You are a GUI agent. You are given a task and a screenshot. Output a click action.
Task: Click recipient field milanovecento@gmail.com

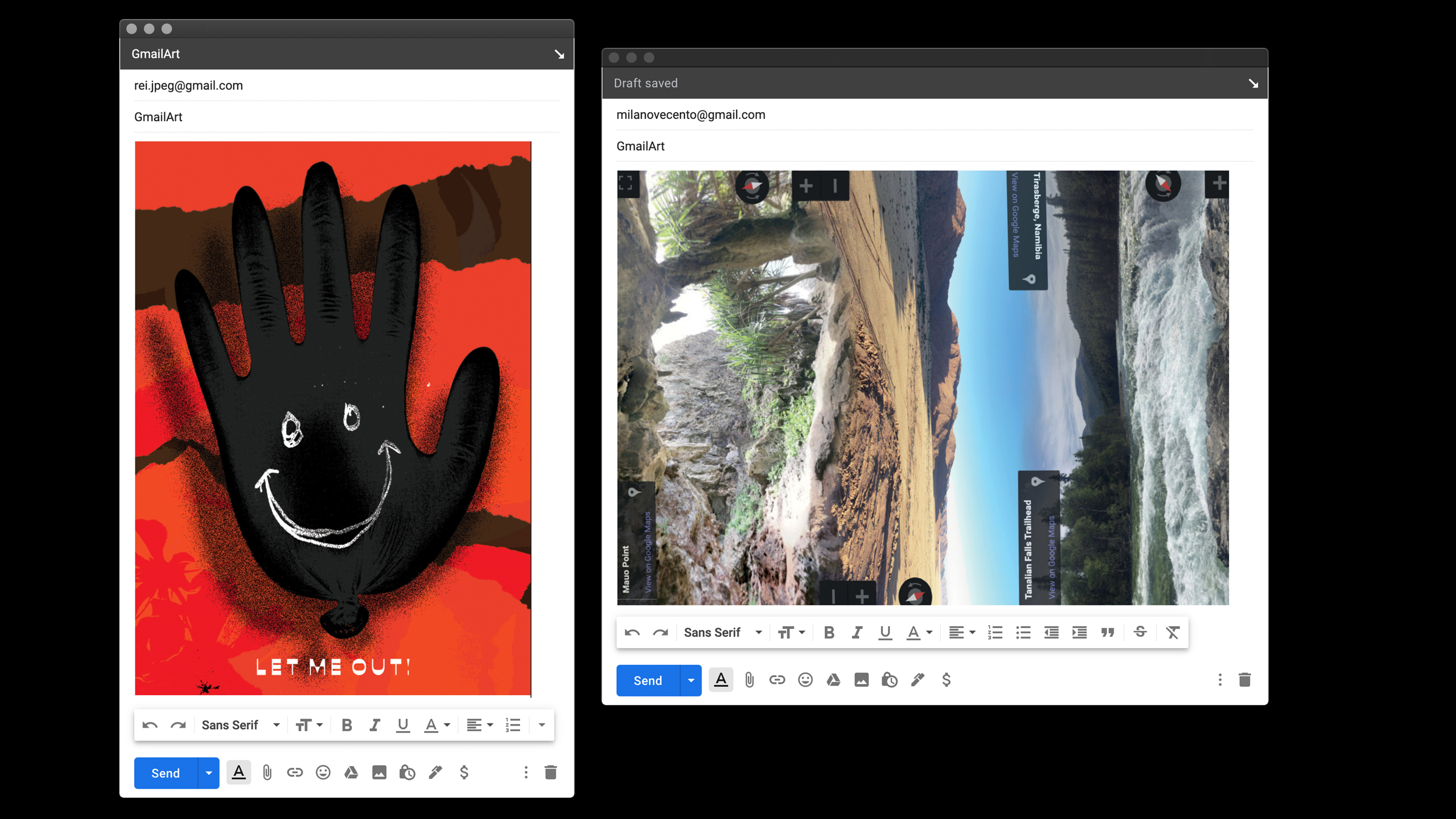(x=935, y=115)
